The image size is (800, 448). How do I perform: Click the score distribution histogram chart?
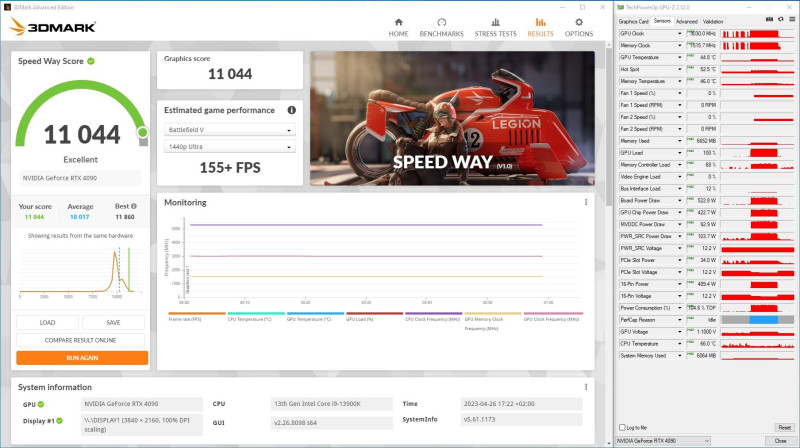(80, 271)
